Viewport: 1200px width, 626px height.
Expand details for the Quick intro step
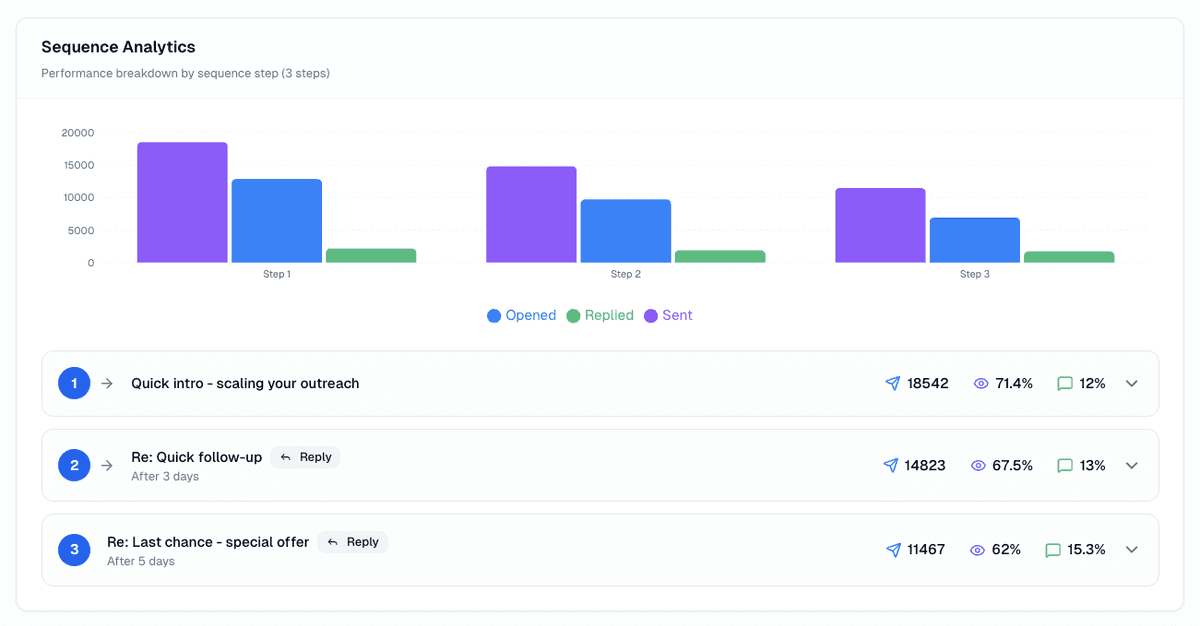click(x=1131, y=383)
